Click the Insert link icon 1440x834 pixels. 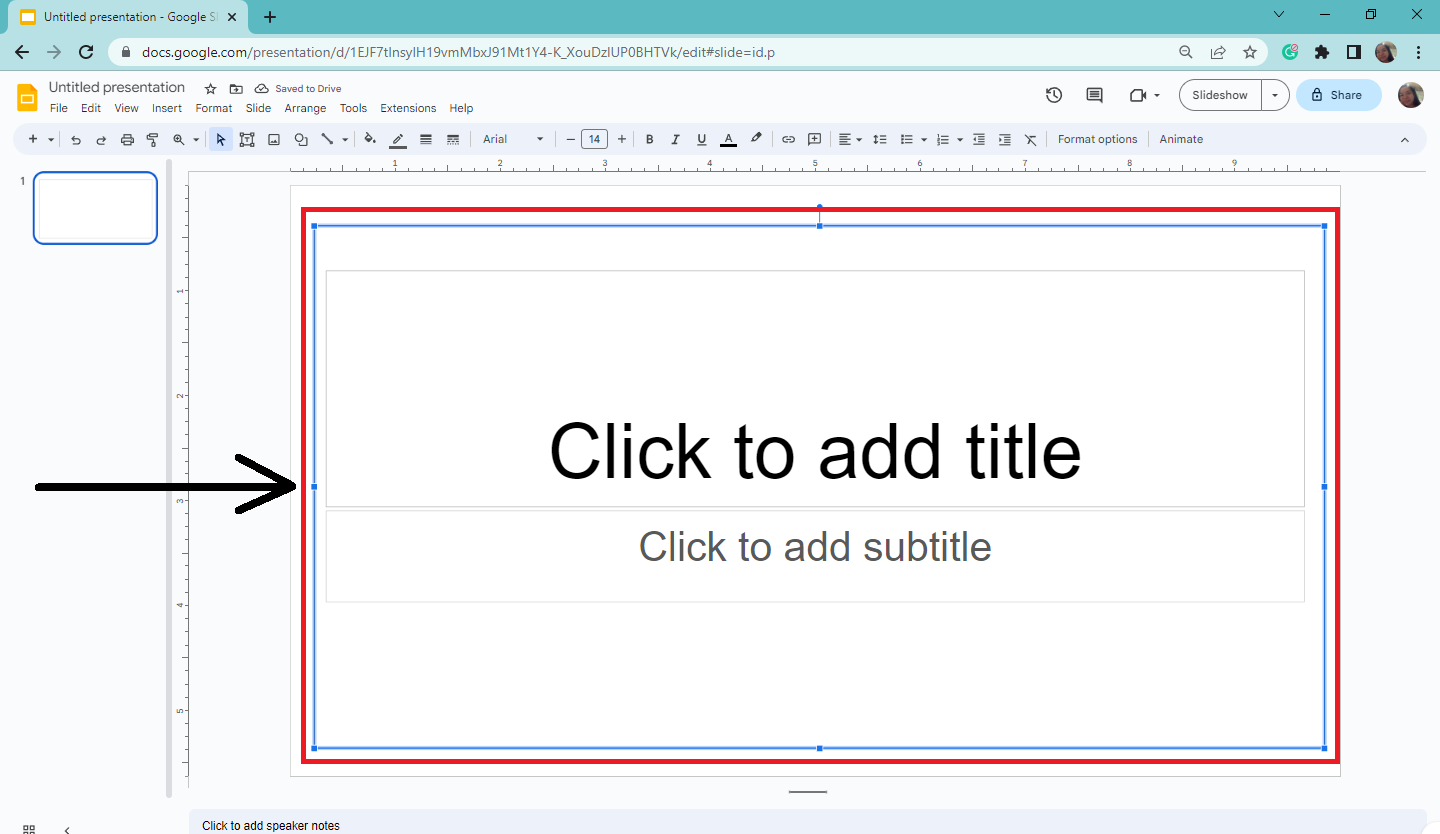pos(788,139)
